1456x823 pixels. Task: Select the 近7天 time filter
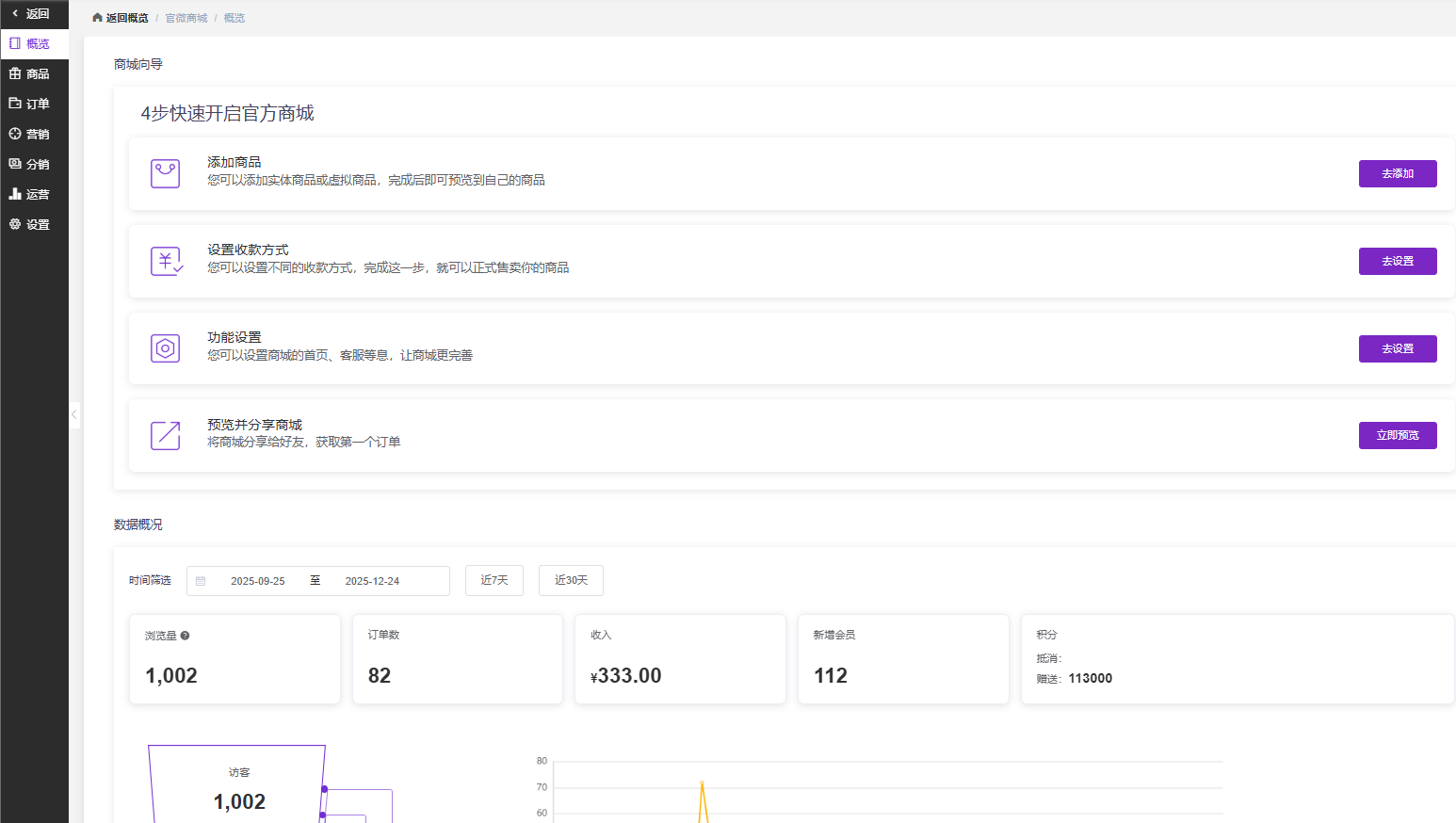pyautogui.click(x=493, y=580)
